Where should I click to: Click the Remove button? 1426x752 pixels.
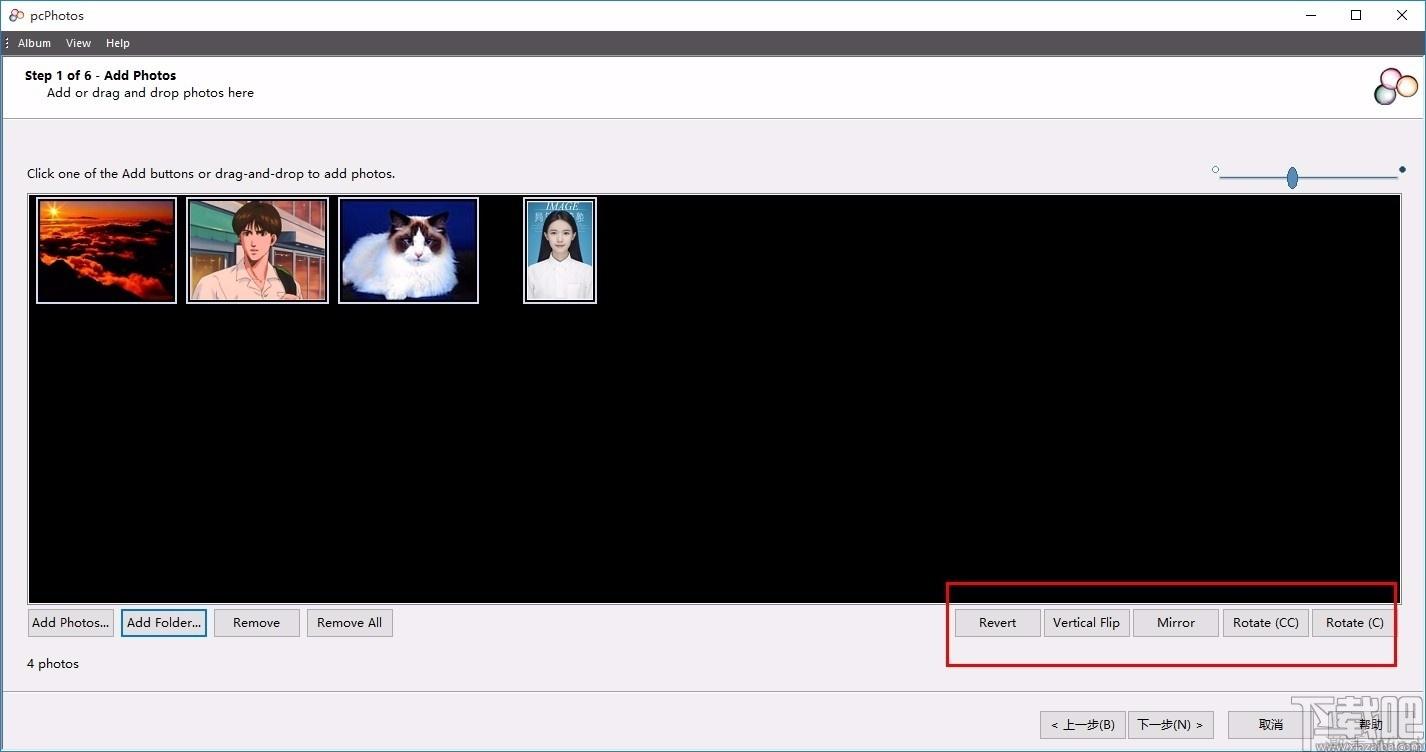pos(257,623)
